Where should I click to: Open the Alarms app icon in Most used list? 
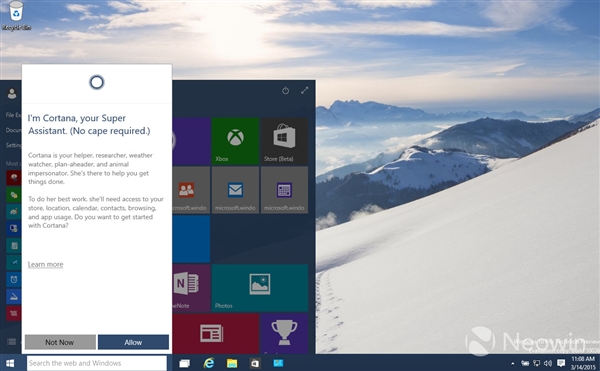pyautogui.click(x=14, y=280)
